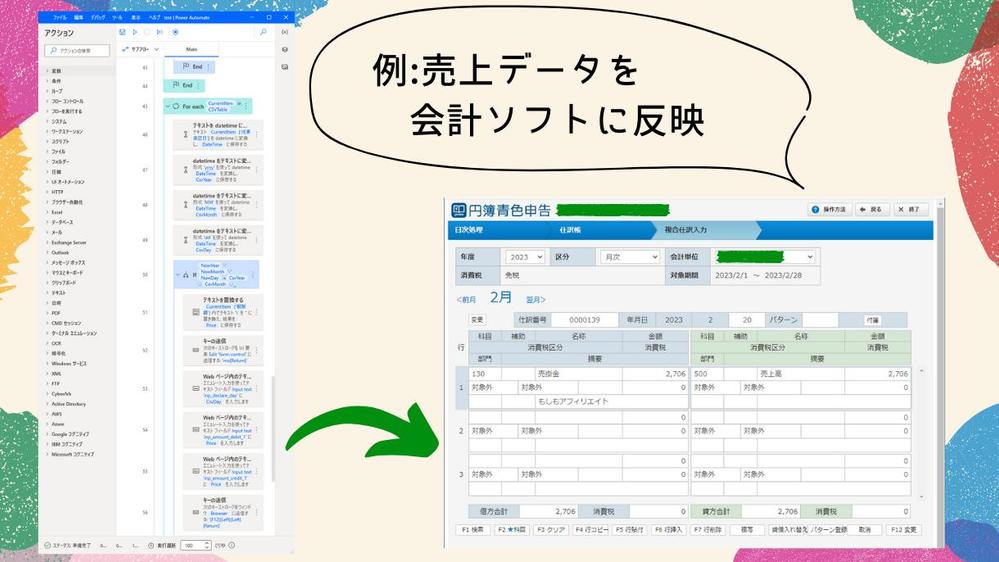Image resolution: width=999 pixels, height=562 pixels.
Task: Click the もしもアフィリエイト summary field
Action: pyautogui.click(x=610, y=401)
